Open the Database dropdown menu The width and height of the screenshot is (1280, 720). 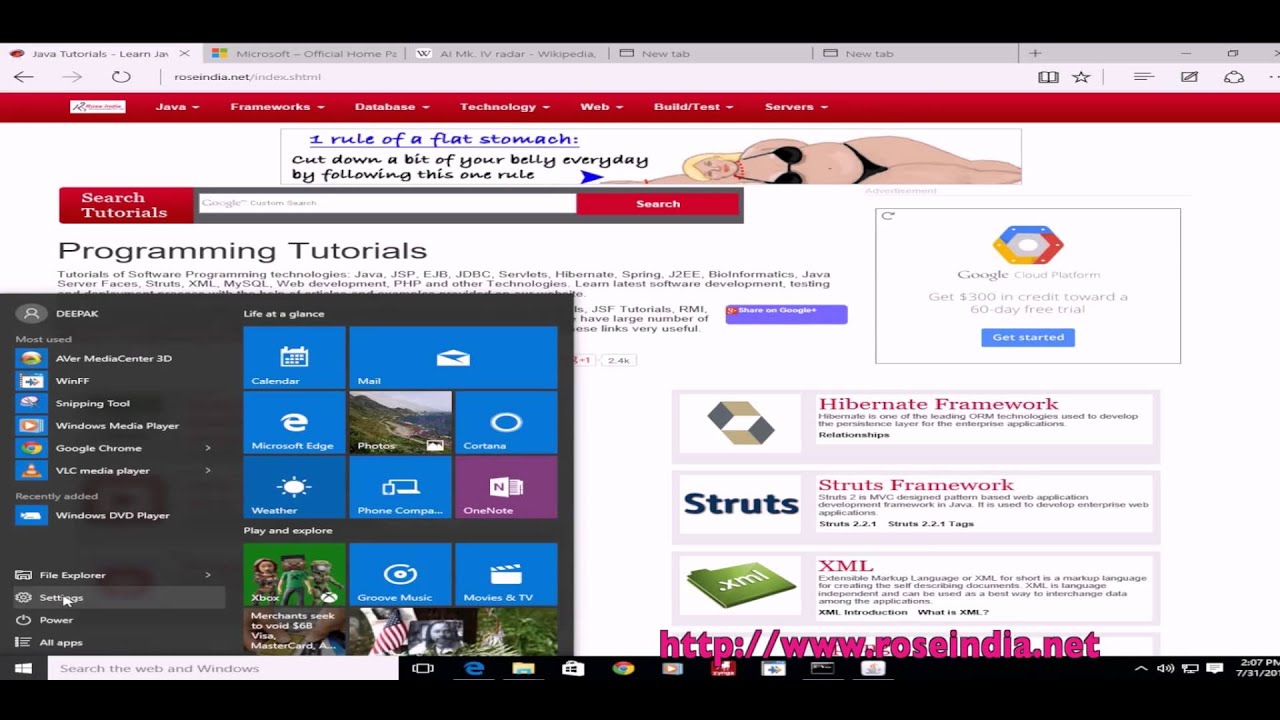point(392,107)
